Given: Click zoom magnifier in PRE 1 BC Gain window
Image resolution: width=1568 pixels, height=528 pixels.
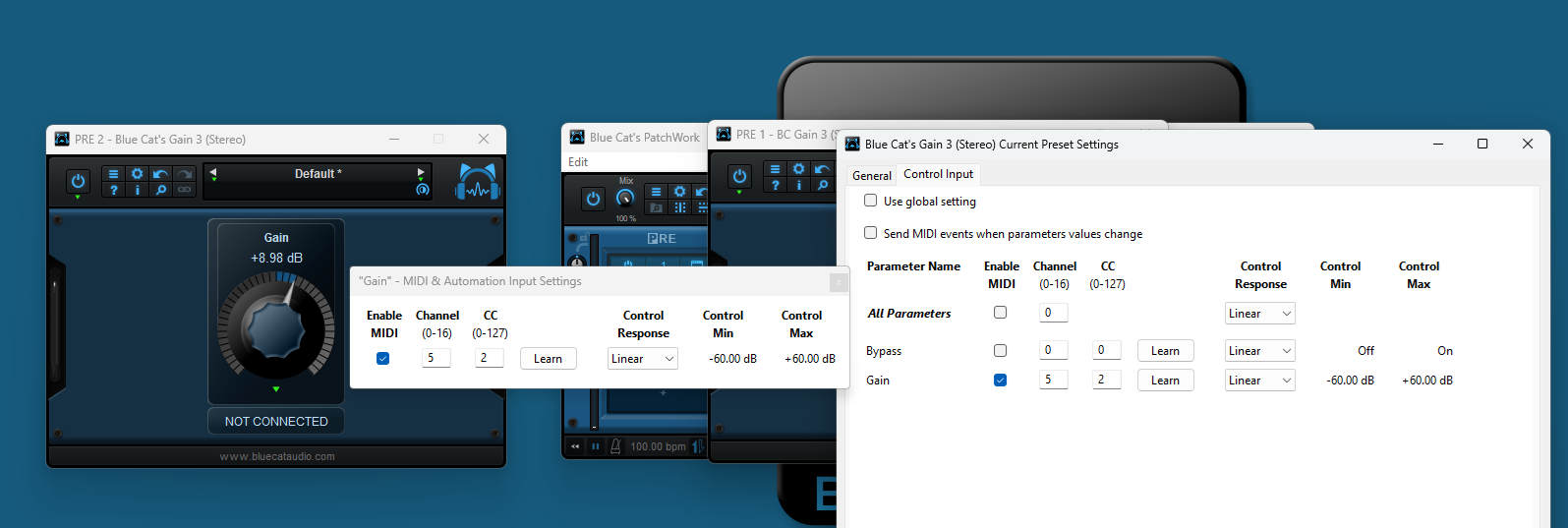Looking at the screenshot, I should 822,185.
